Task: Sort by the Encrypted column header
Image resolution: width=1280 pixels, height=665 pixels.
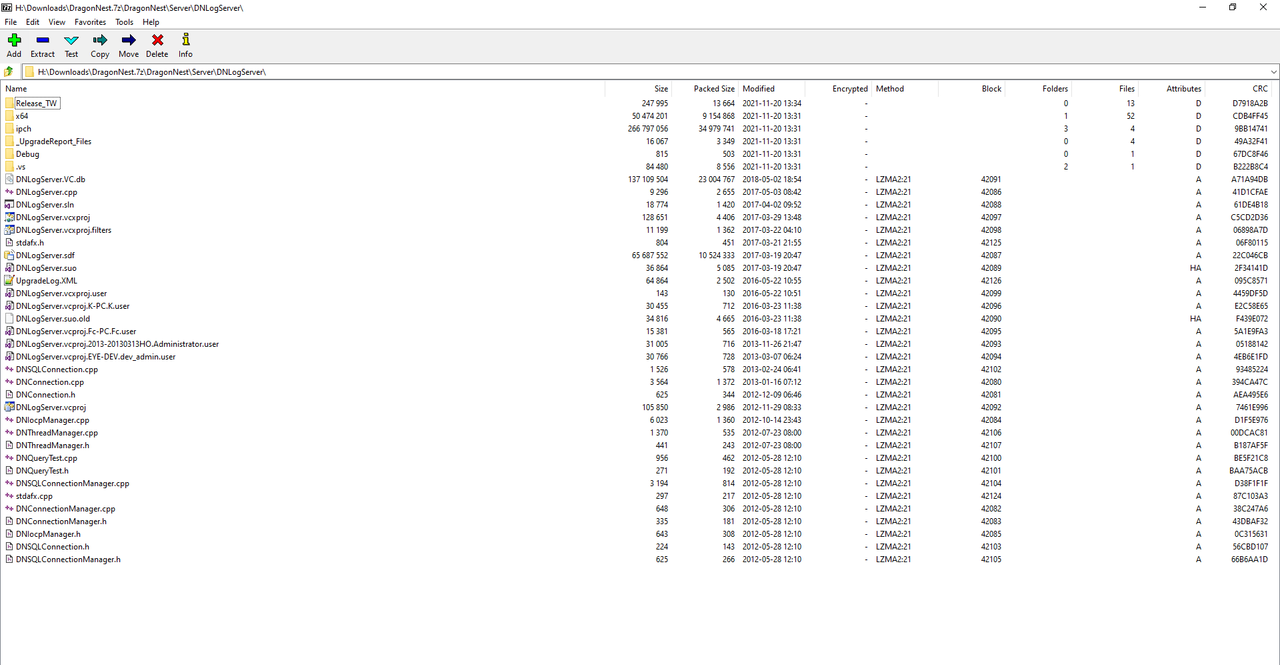Action: tap(838, 89)
